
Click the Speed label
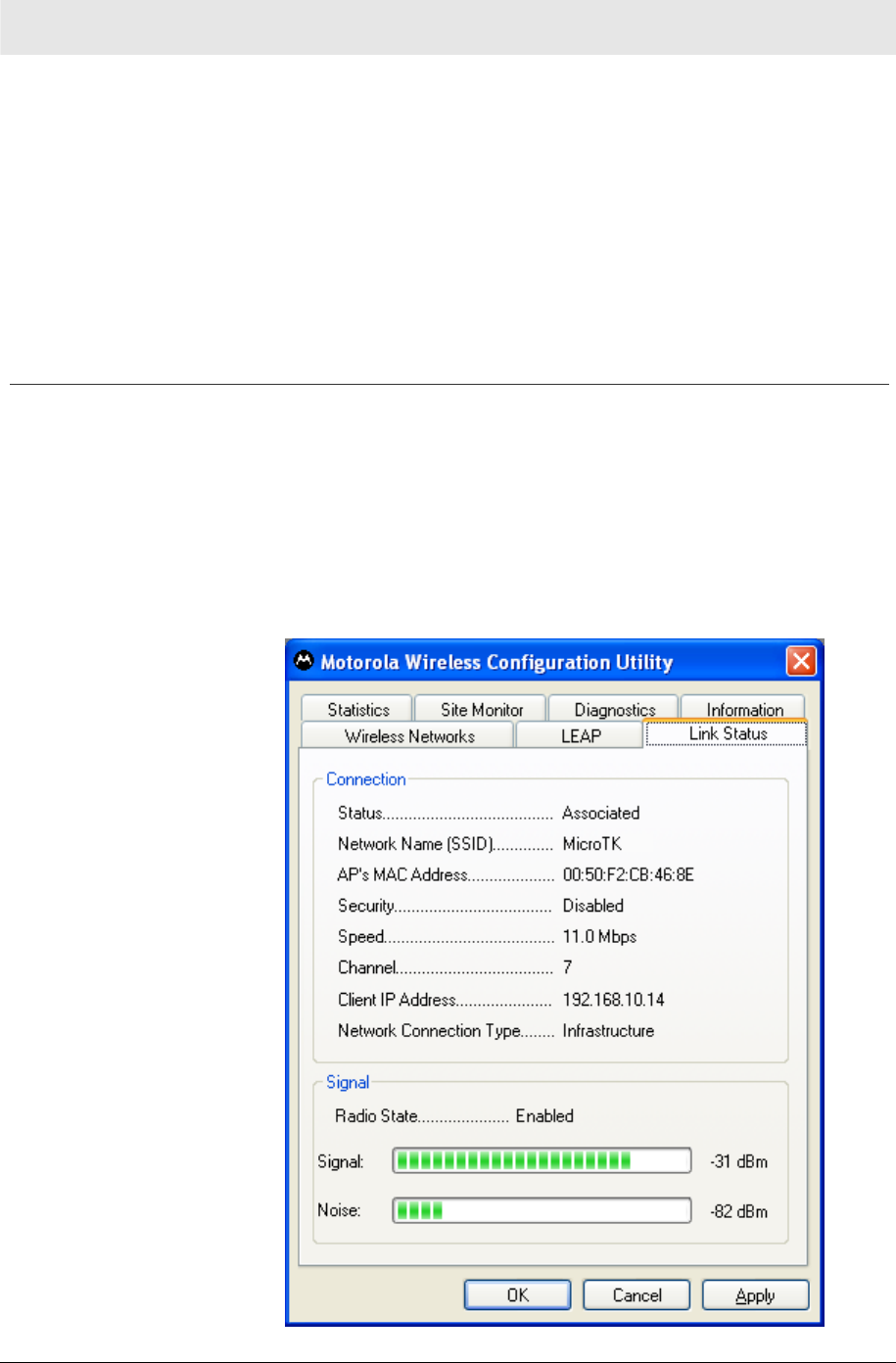click(360, 936)
